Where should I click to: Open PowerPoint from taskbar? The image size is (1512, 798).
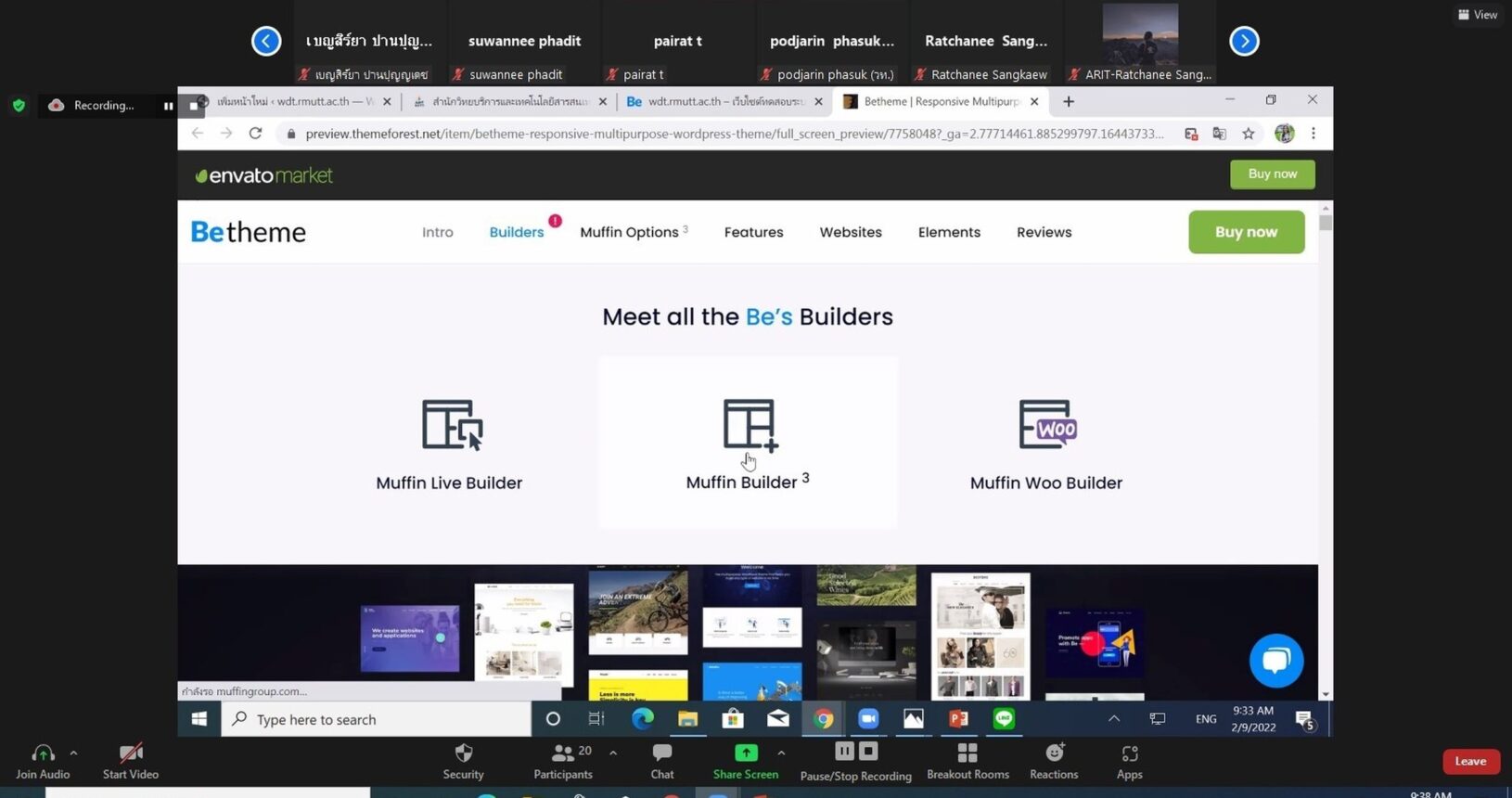pyautogui.click(x=958, y=719)
